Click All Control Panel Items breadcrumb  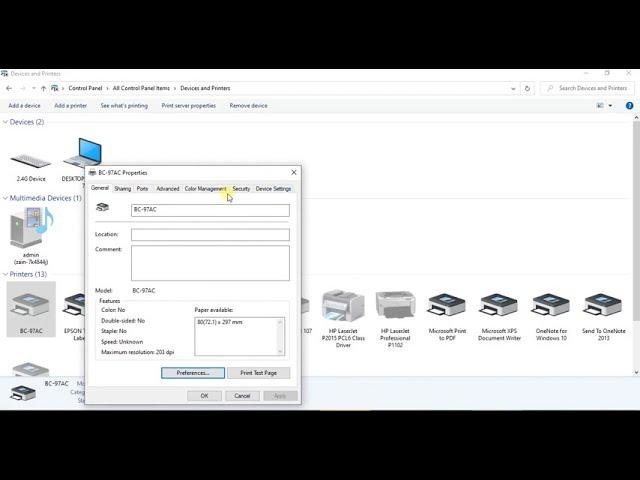(x=141, y=88)
